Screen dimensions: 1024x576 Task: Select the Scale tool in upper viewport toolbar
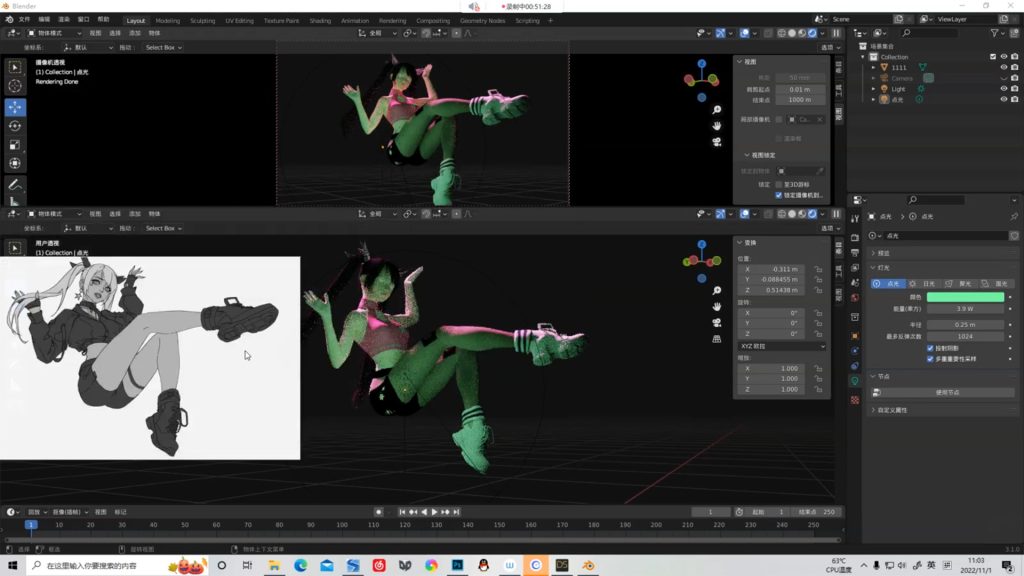point(15,144)
